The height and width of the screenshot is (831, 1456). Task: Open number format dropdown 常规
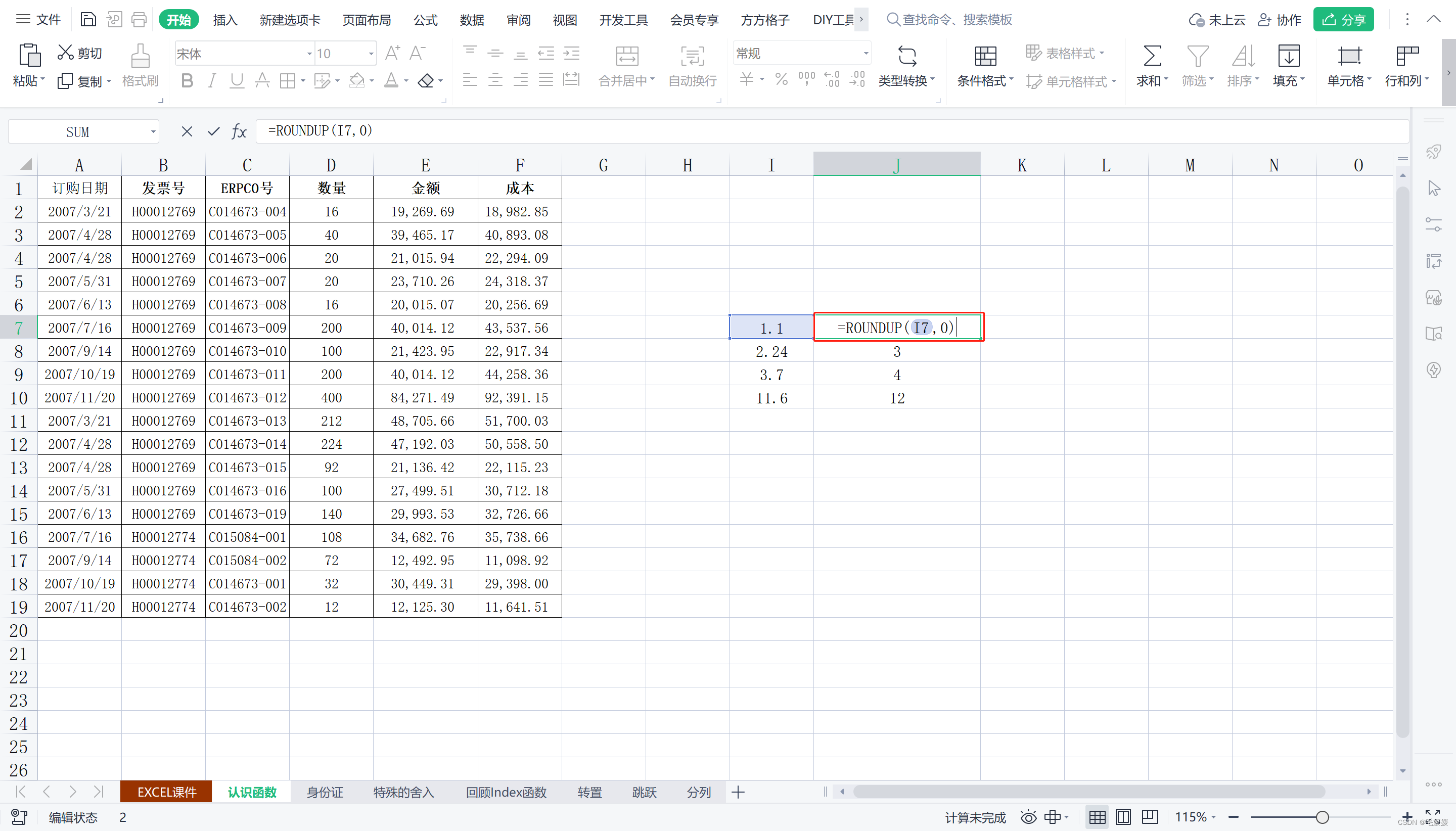tap(866, 54)
